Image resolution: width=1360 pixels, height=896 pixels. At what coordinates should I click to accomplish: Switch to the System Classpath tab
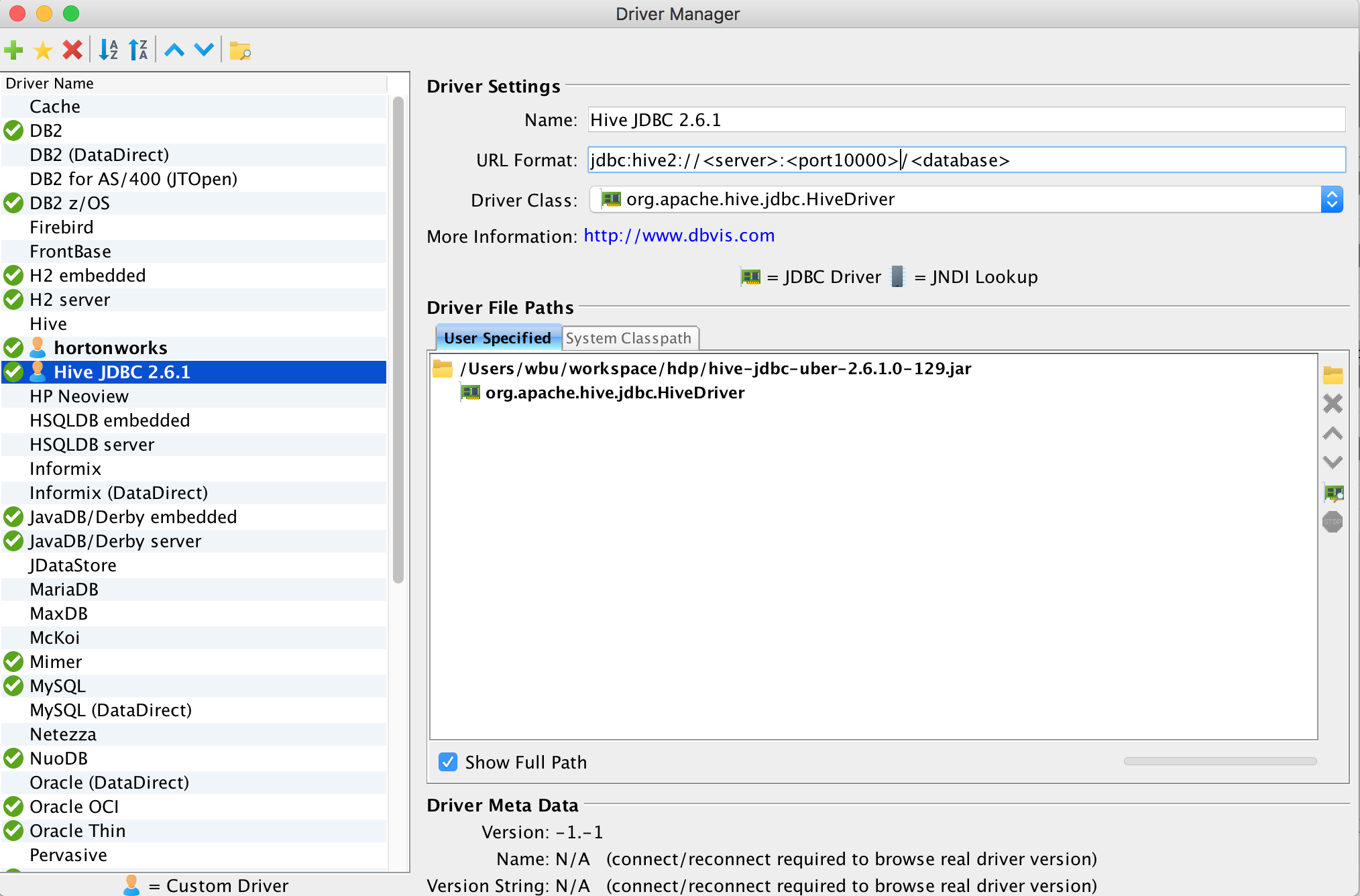pyautogui.click(x=629, y=337)
